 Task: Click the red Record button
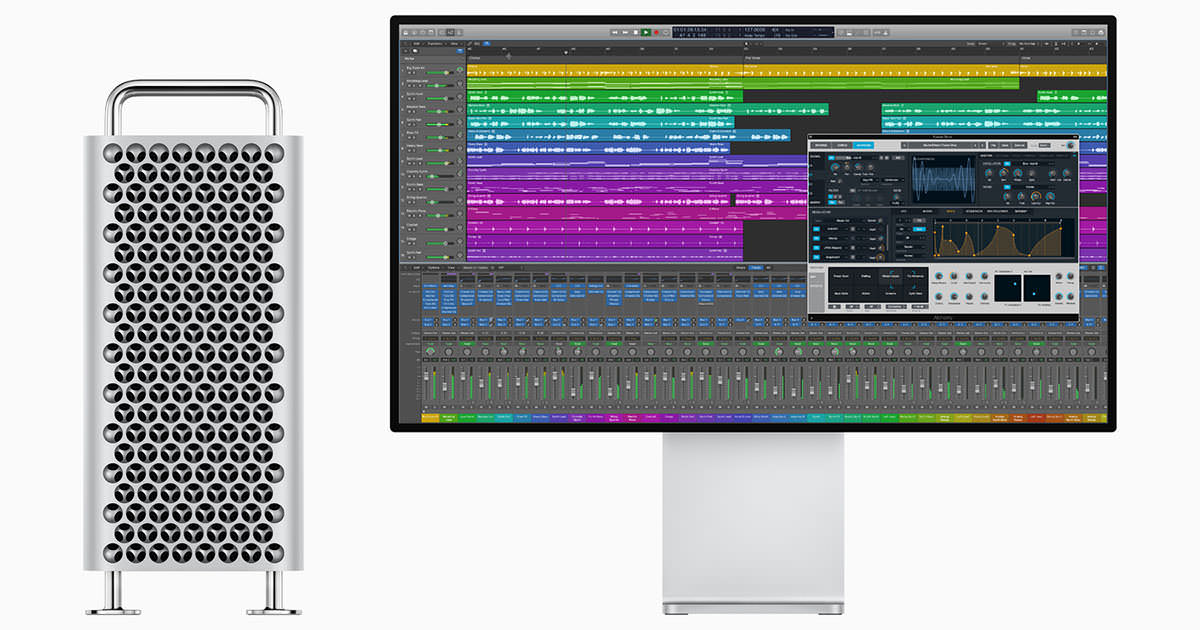click(656, 32)
